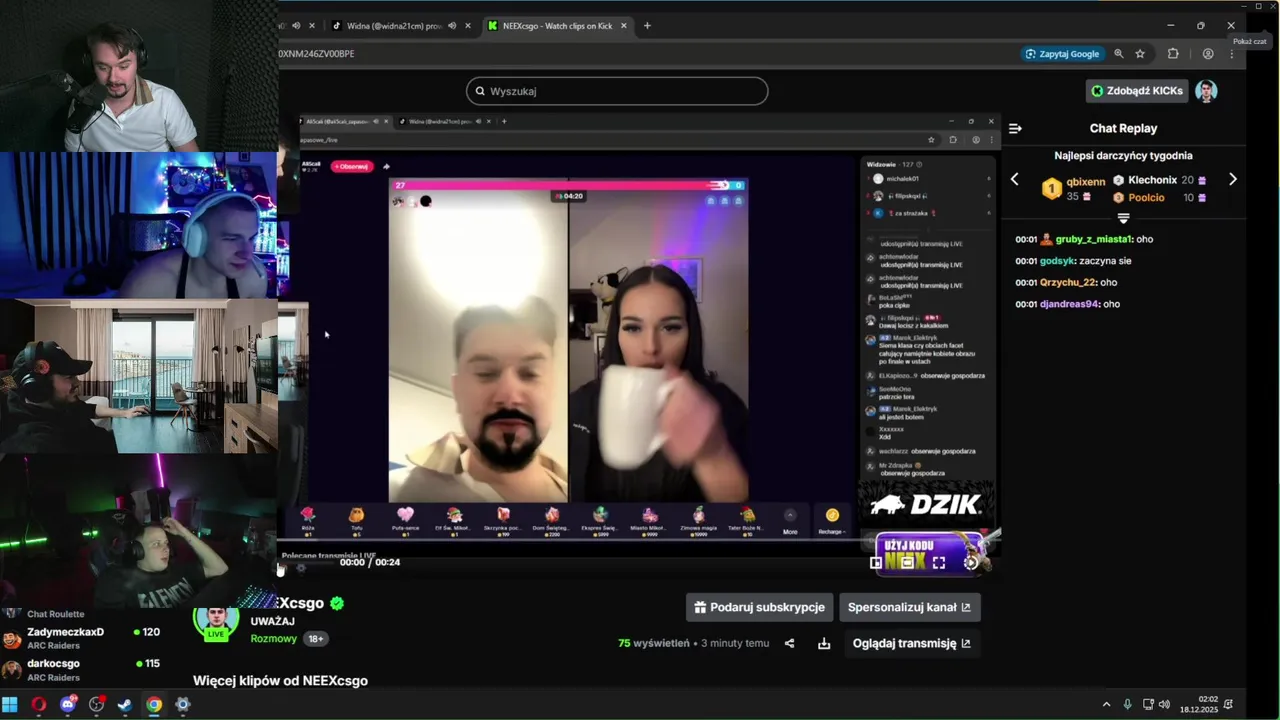Show previous top donors with left arrow

1014,179
